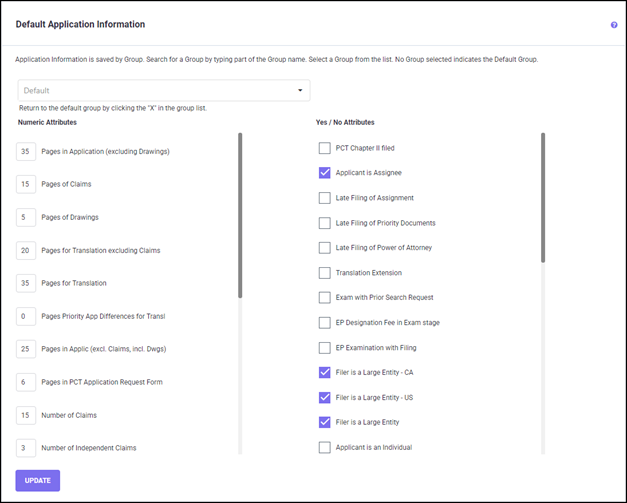Screen dimensions: 627x503
Task: Uncheck Applicant is Assignee
Action: point(324,173)
